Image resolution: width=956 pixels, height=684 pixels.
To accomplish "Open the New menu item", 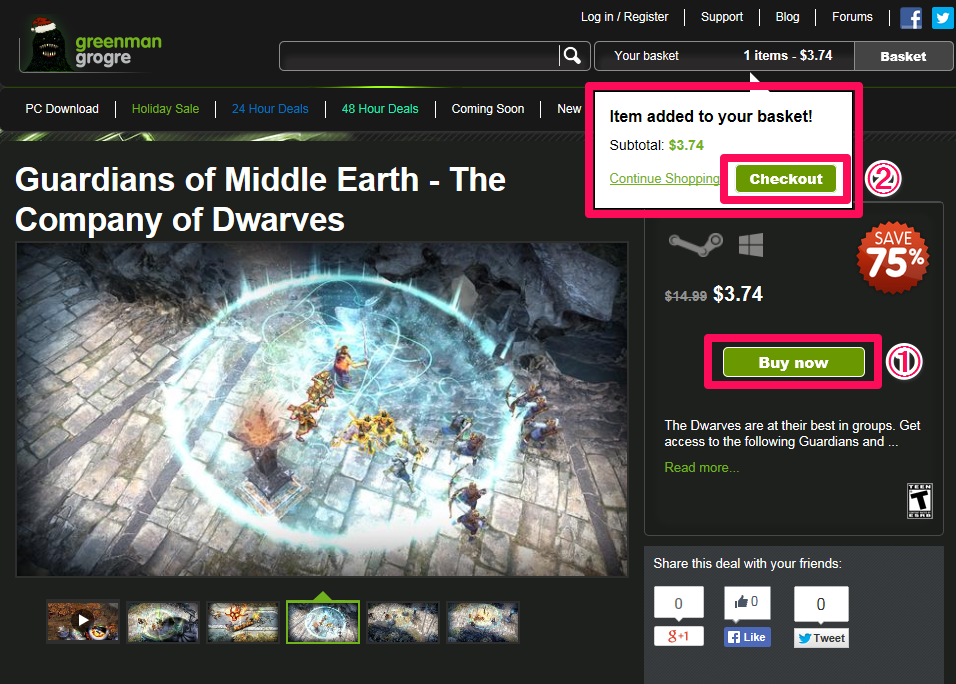I will point(569,109).
